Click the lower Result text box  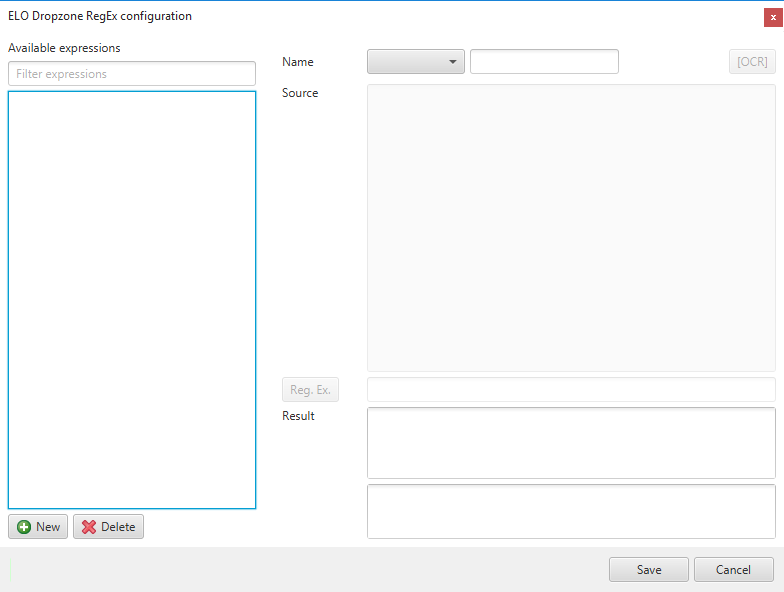click(x=572, y=512)
